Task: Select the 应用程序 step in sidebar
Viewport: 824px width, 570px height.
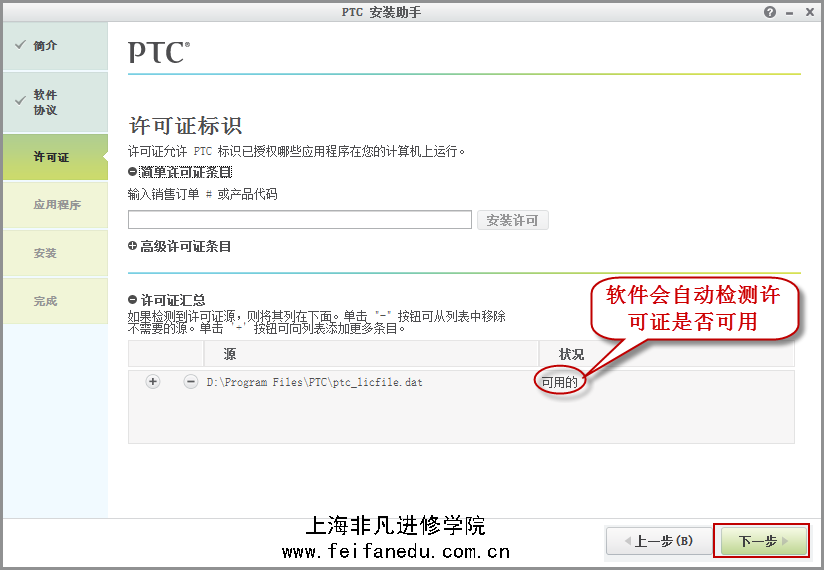Action: tap(55, 205)
